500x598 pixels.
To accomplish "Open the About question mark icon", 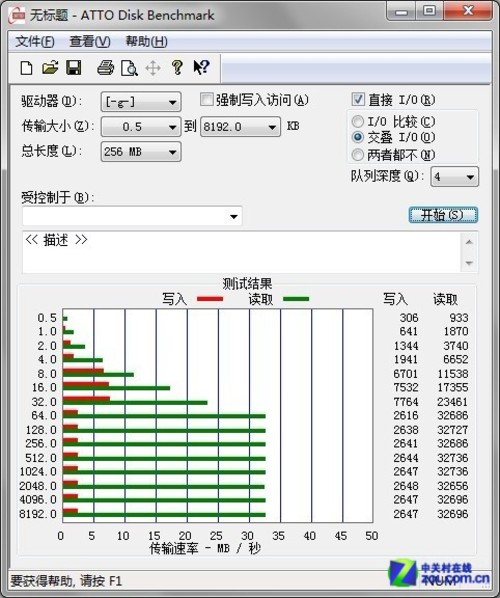I will [177, 68].
